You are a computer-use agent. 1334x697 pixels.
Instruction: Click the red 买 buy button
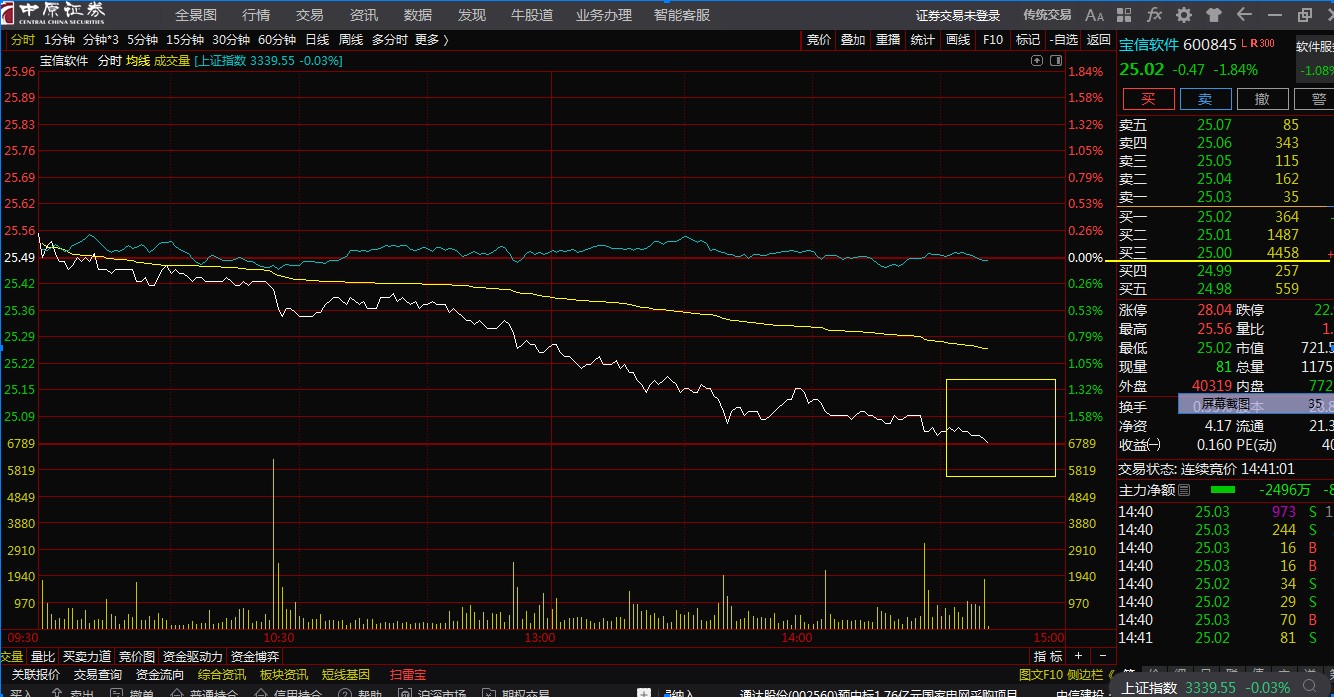pyautogui.click(x=1148, y=99)
